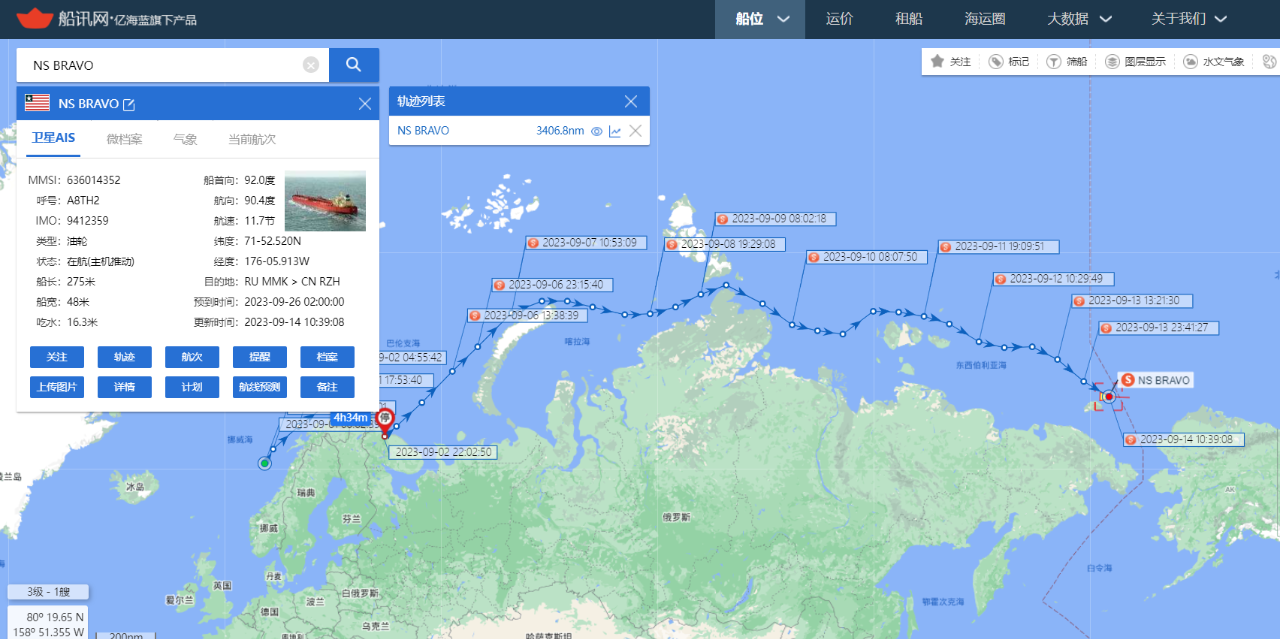Click the 航次 button

tap(192, 357)
